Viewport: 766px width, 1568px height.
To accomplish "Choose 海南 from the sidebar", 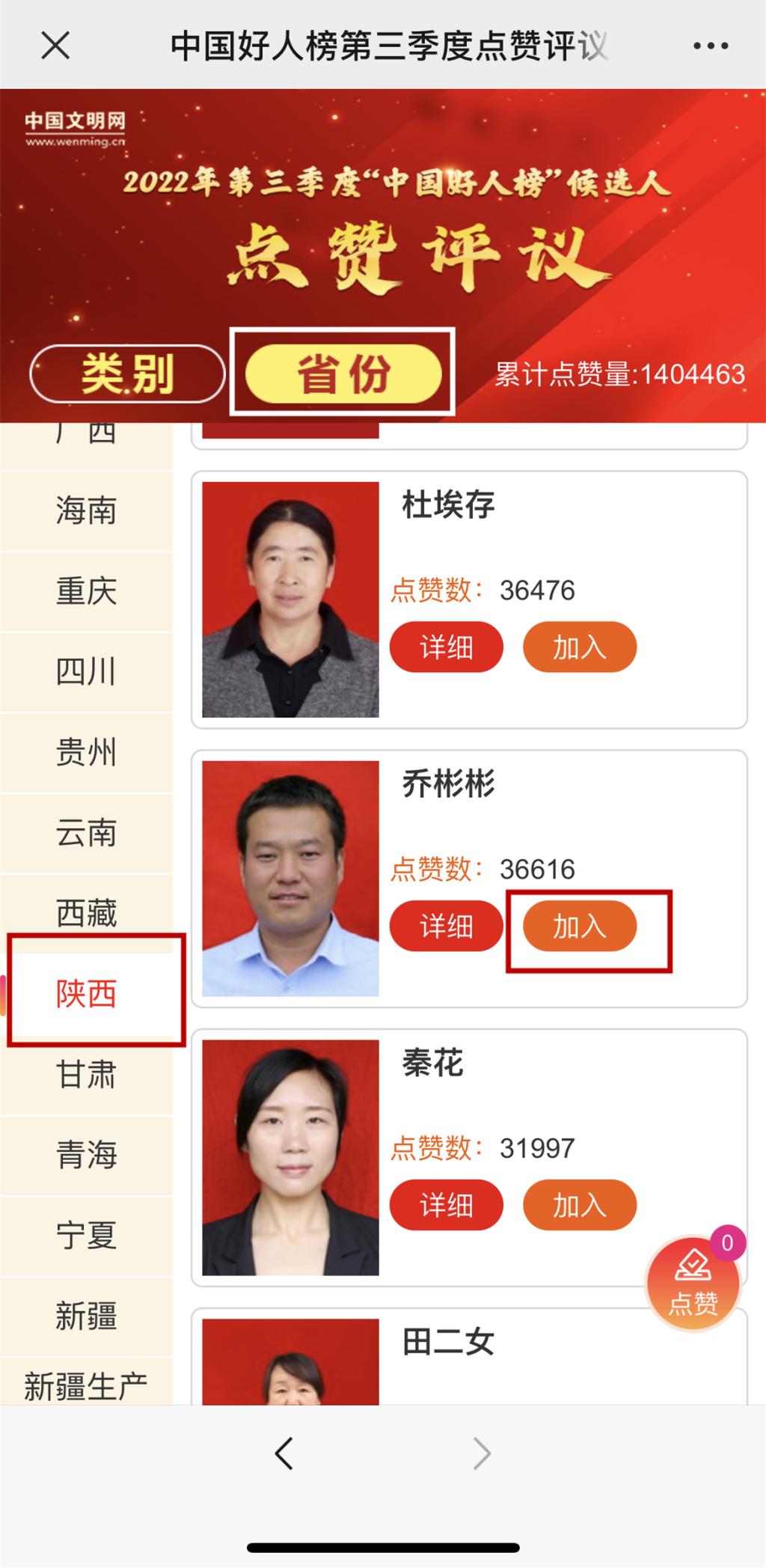I will pos(87,511).
